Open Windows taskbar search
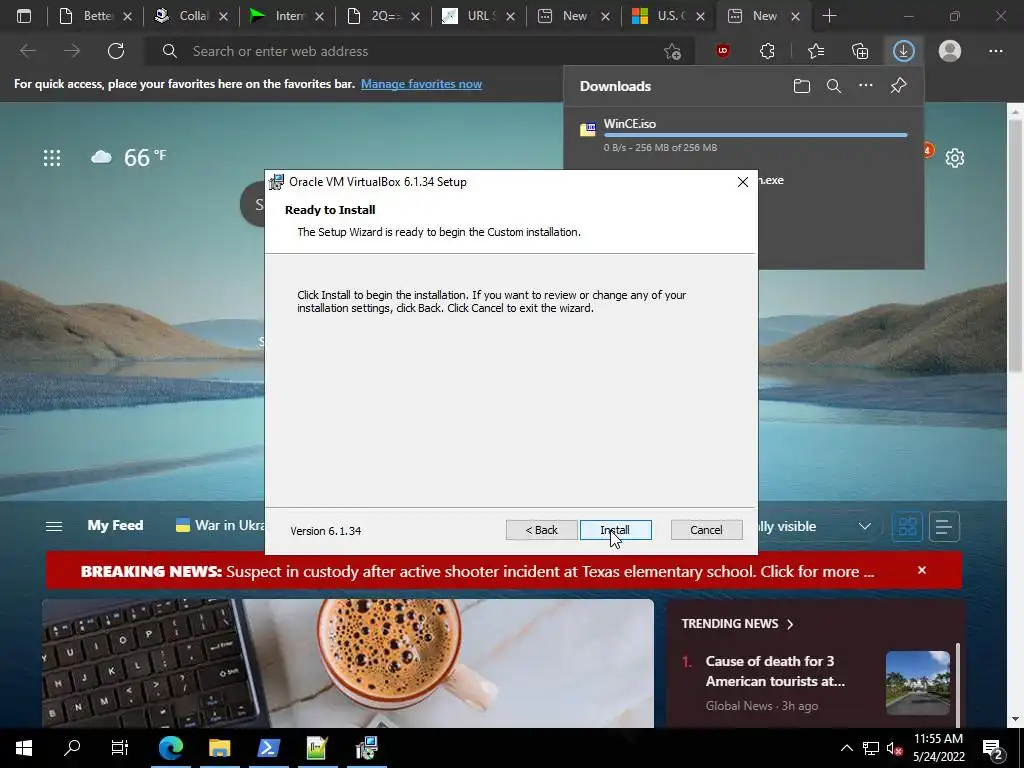Screen dimensions: 1024x768 72,747
